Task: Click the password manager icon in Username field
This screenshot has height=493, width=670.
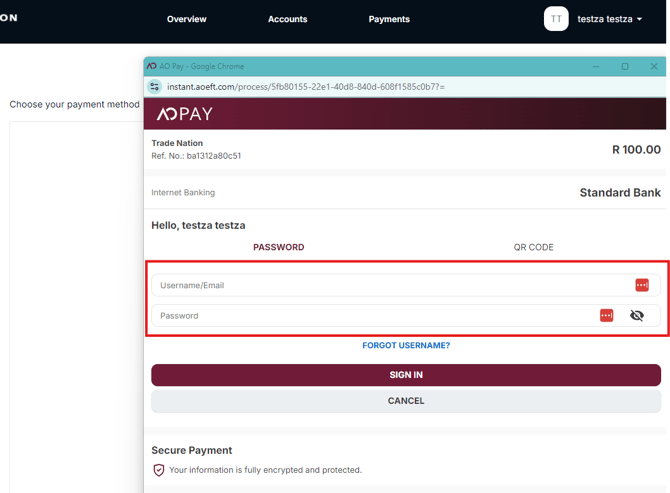Action: 642,285
